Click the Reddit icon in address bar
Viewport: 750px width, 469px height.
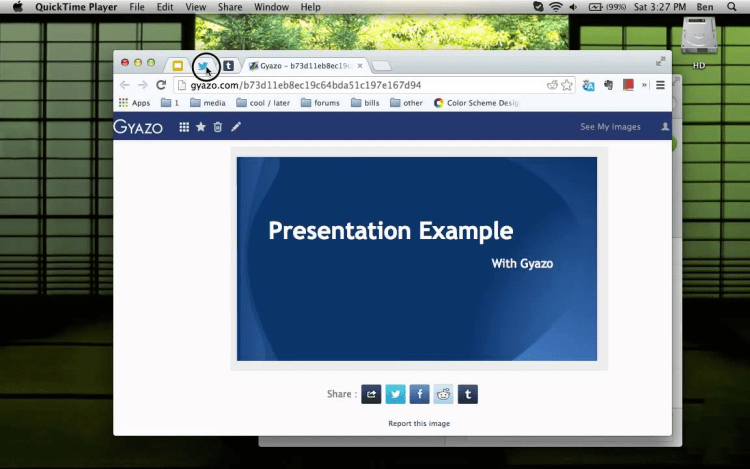pyautogui.click(x=552, y=85)
